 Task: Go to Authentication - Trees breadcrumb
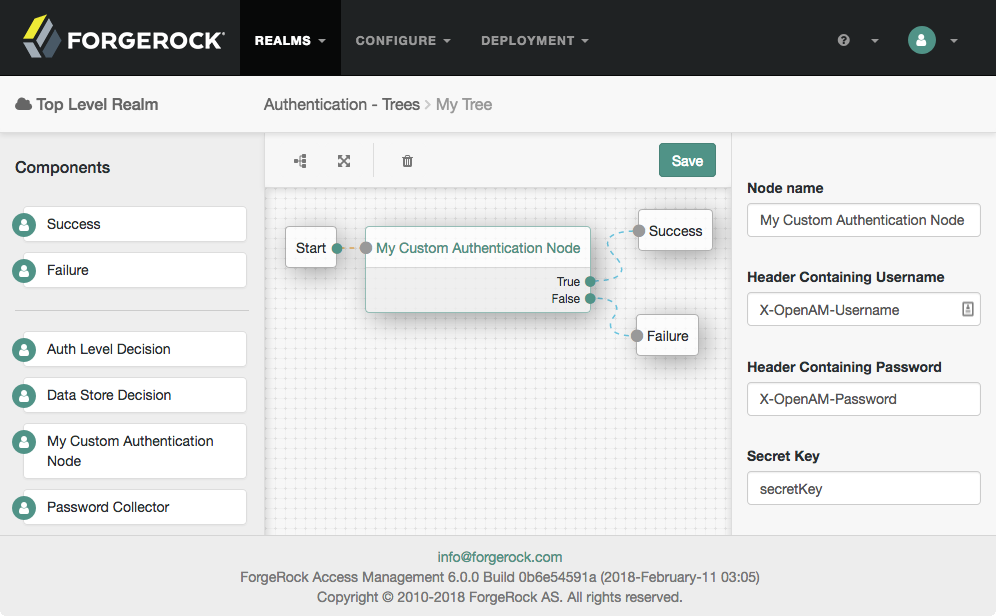click(x=342, y=104)
